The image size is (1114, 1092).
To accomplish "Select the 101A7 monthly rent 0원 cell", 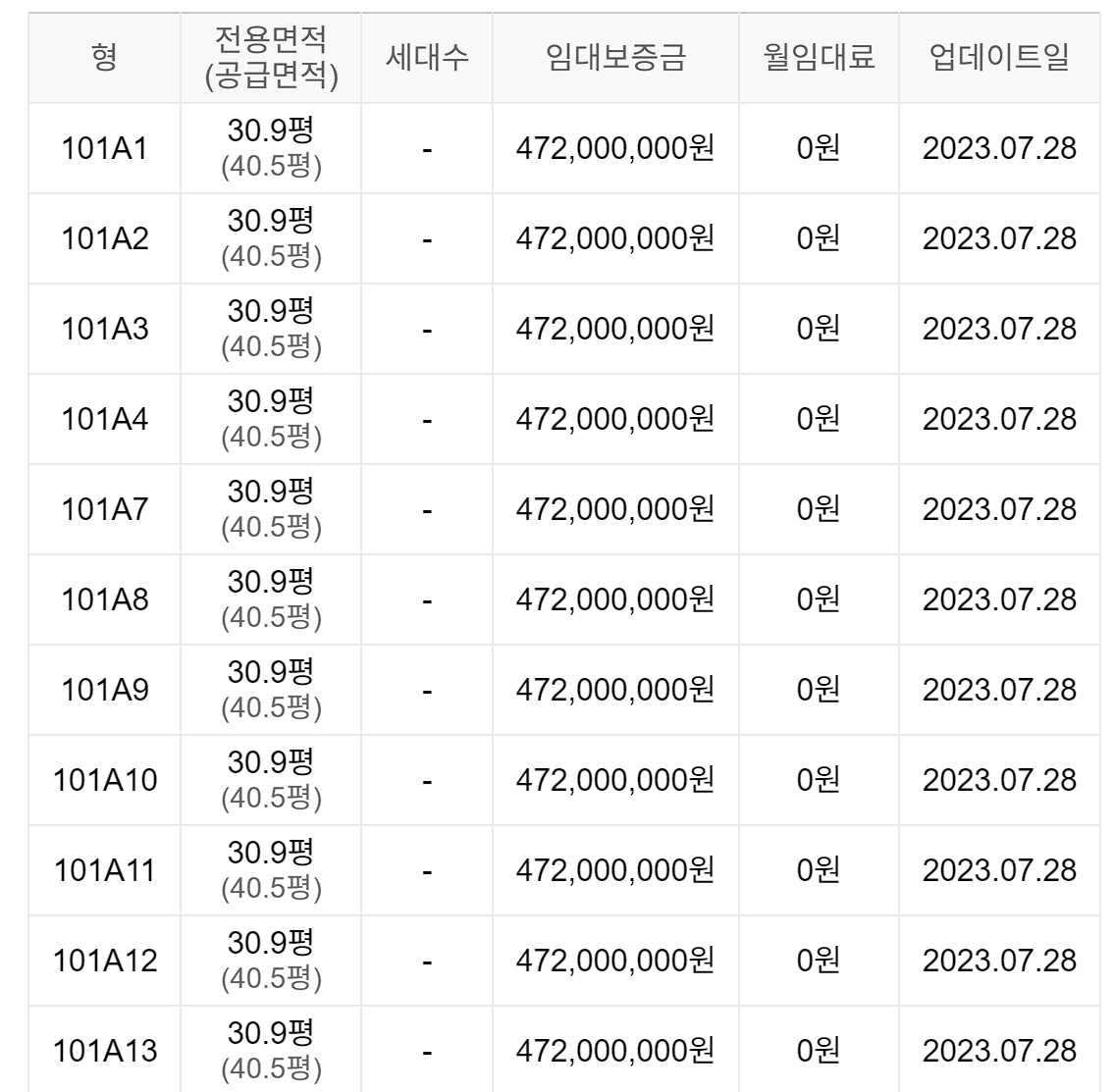I will click(x=819, y=509).
